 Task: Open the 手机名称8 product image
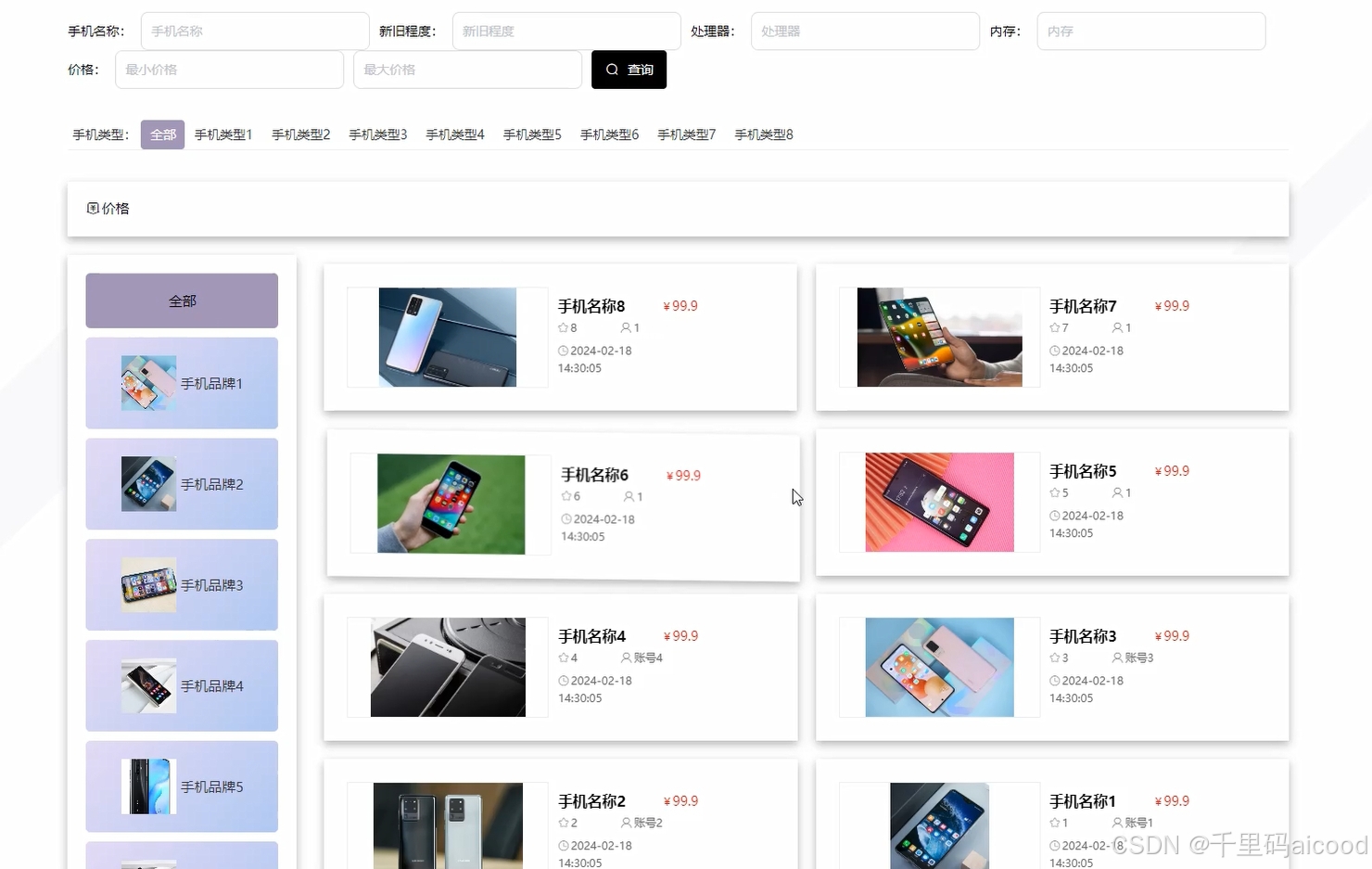pos(448,338)
